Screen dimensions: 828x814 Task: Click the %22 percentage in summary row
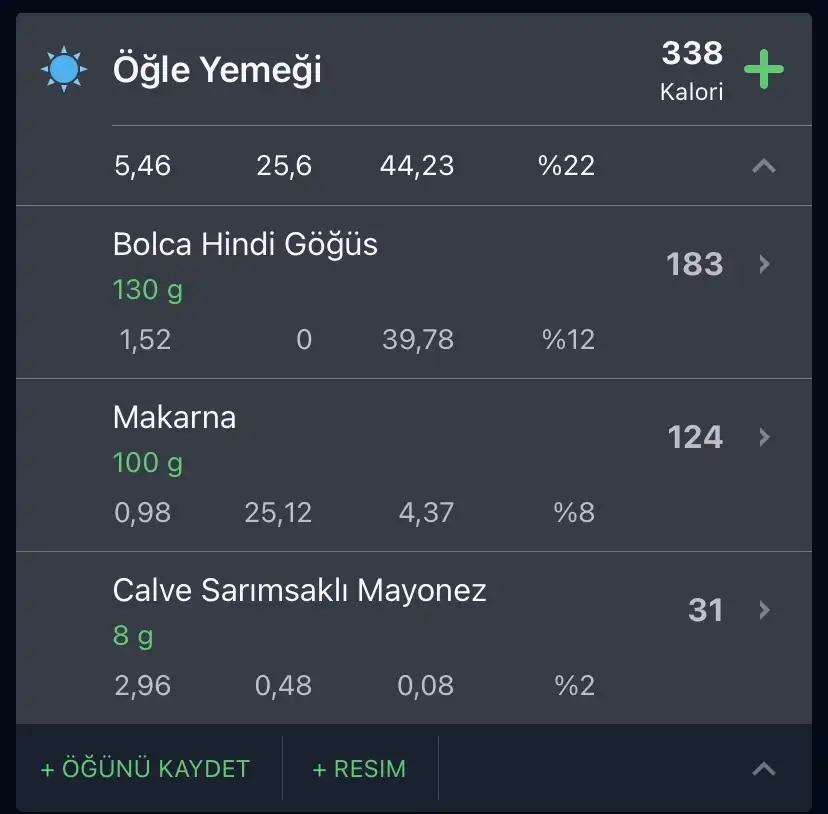(x=566, y=166)
